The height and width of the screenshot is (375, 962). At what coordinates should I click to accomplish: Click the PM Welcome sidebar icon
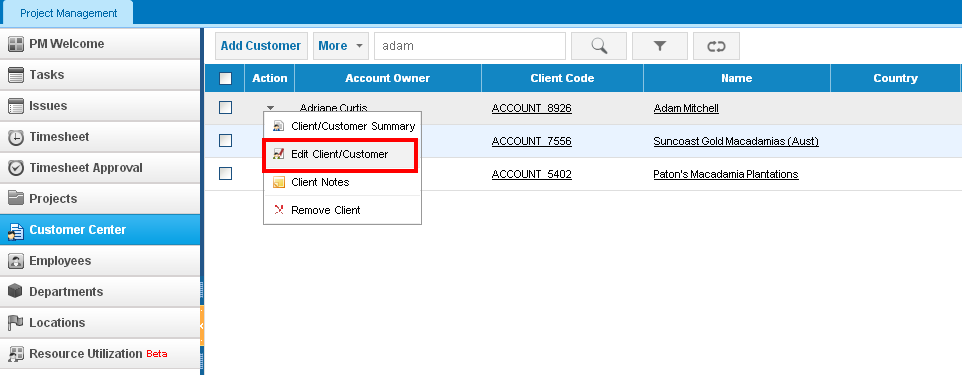click(x=16, y=44)
